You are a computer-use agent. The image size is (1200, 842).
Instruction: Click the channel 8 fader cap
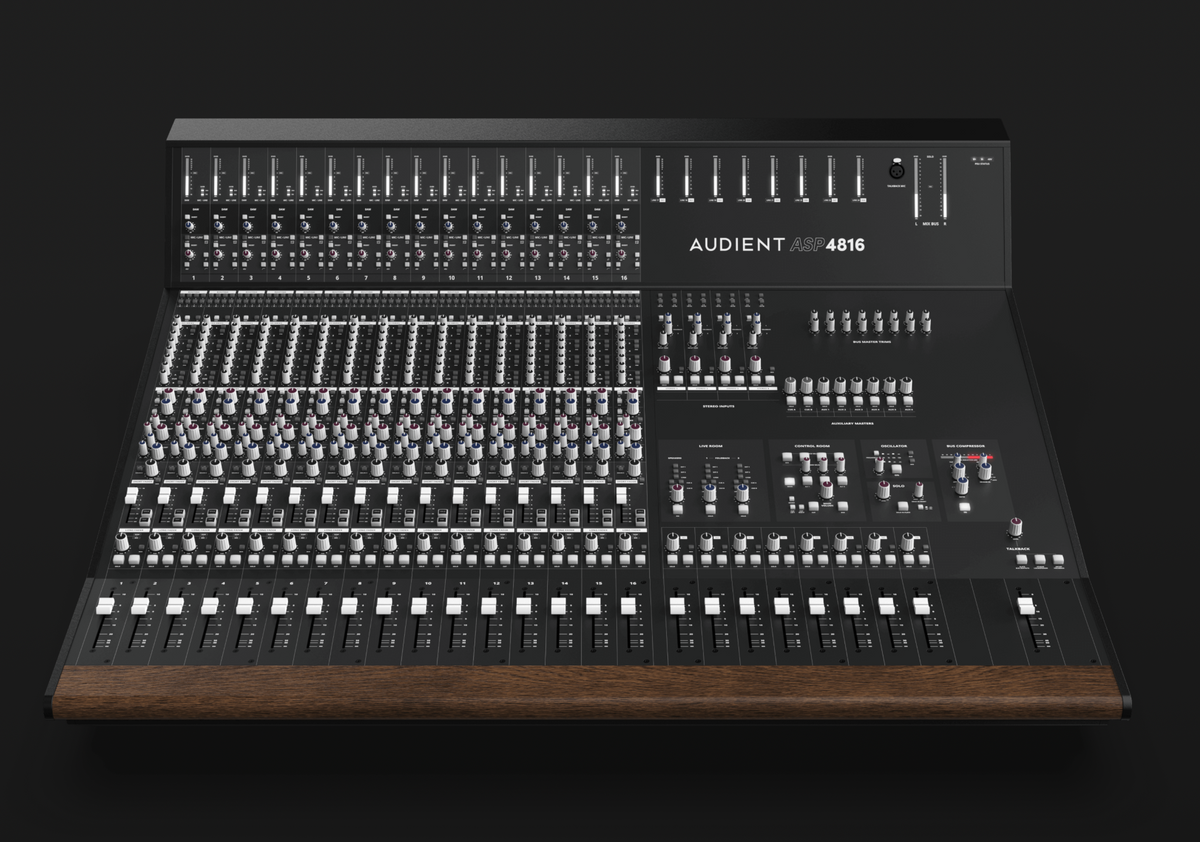(x=349, y=606)
